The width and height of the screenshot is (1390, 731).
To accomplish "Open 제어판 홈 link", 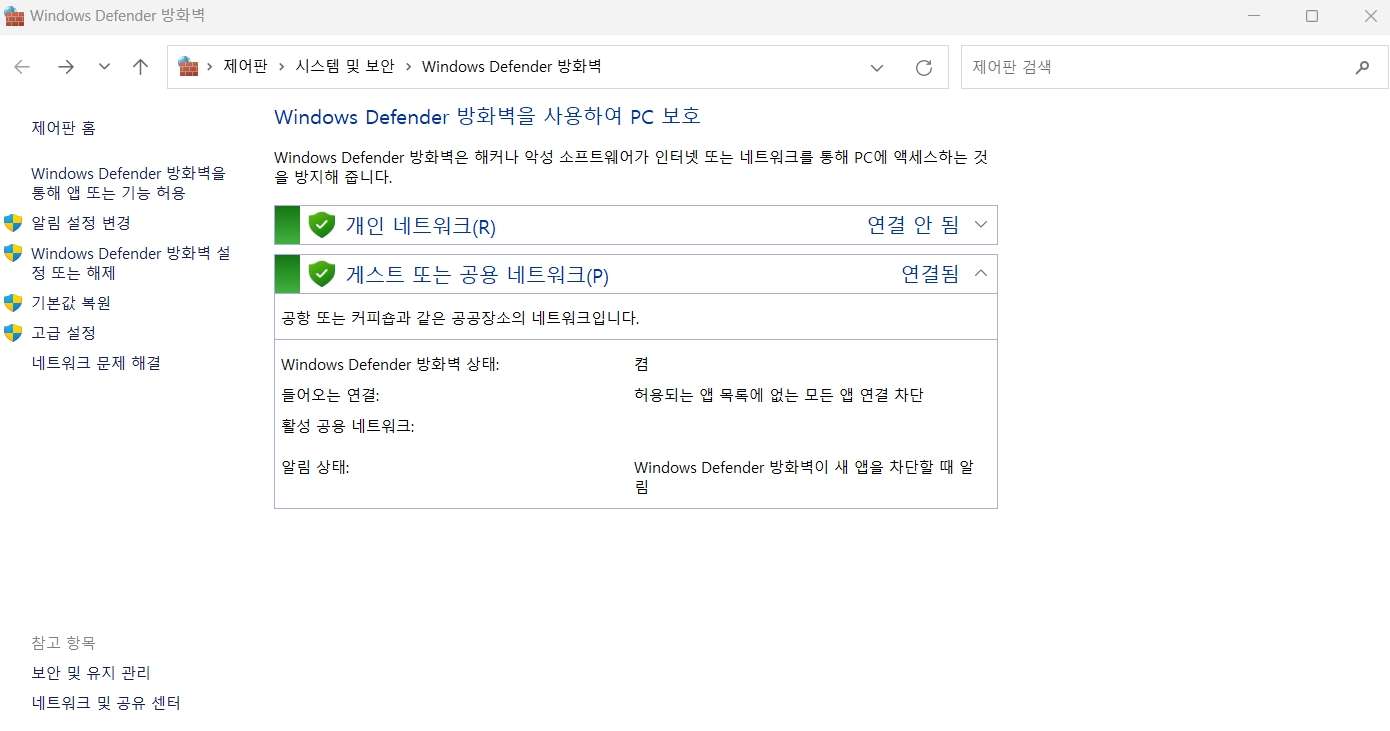I will click(x=64, y=128).
